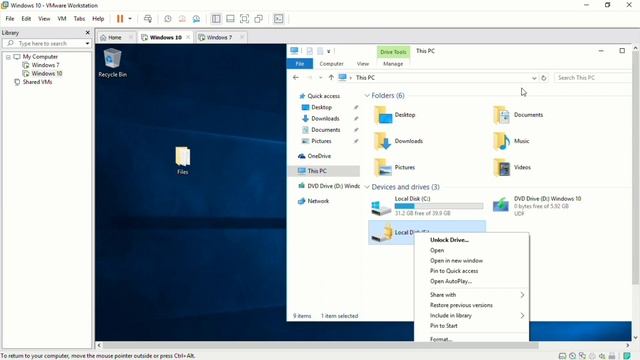This screenshot has width=640, height=360.
Task: Select the Local Disk (C:) drive
Action: (427, 206)
